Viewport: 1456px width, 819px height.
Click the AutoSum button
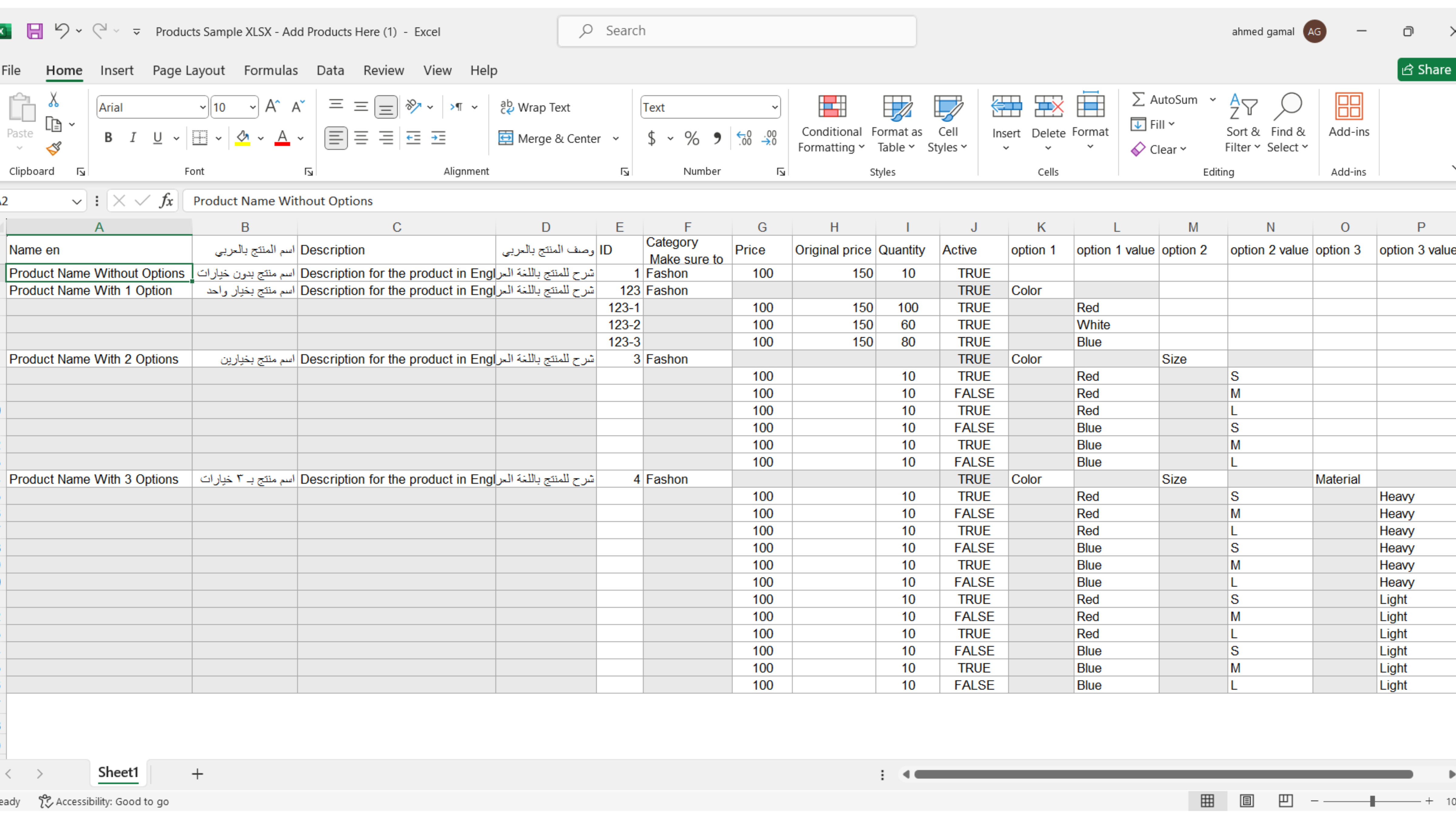pos(1165,99)
